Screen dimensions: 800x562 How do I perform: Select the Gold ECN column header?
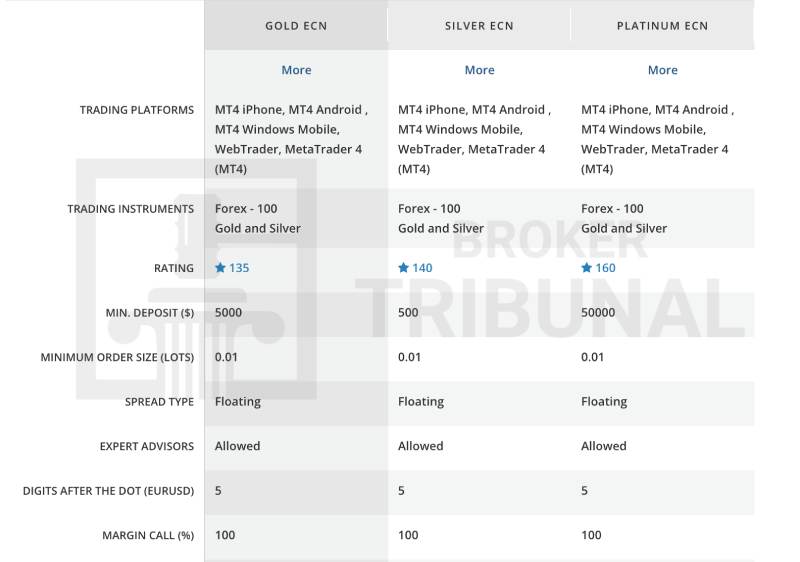coord(296,26)
